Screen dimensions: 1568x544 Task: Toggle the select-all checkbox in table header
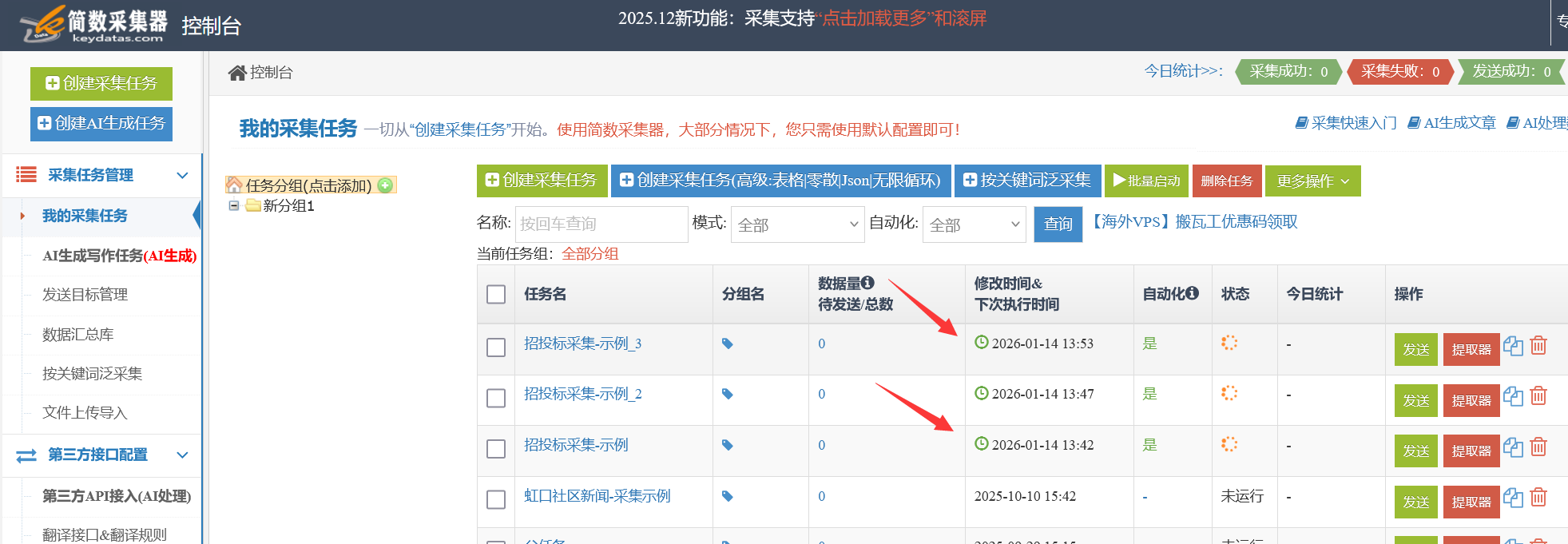pos(496,294)
